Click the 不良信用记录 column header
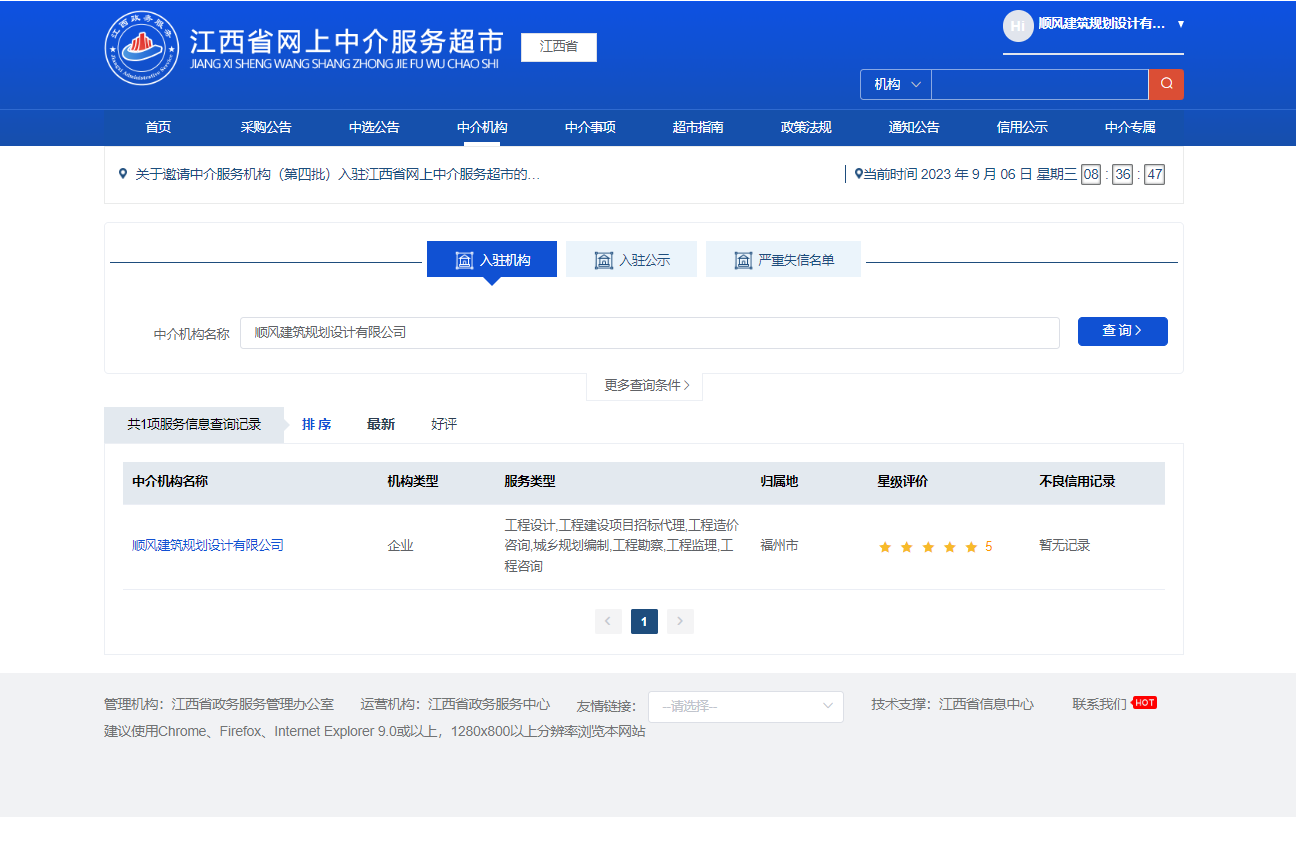The image size is (1296, 864). 1077,482
